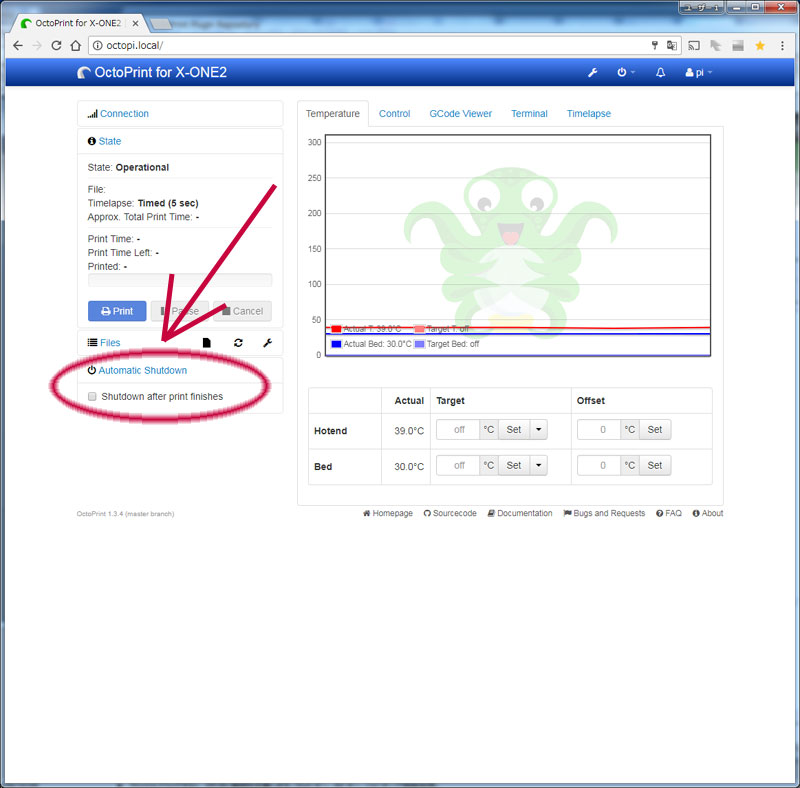
Task: Open the Timelapse tab
Action: point(588,113)
